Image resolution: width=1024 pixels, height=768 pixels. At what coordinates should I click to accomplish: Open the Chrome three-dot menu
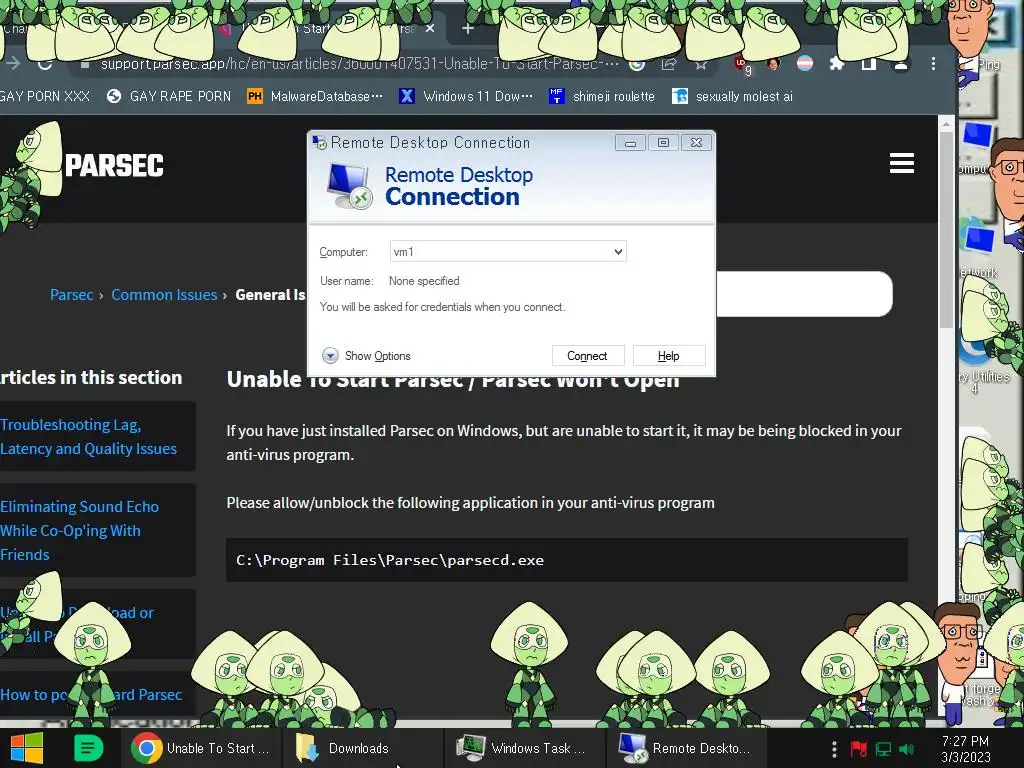tap(933, 63)
